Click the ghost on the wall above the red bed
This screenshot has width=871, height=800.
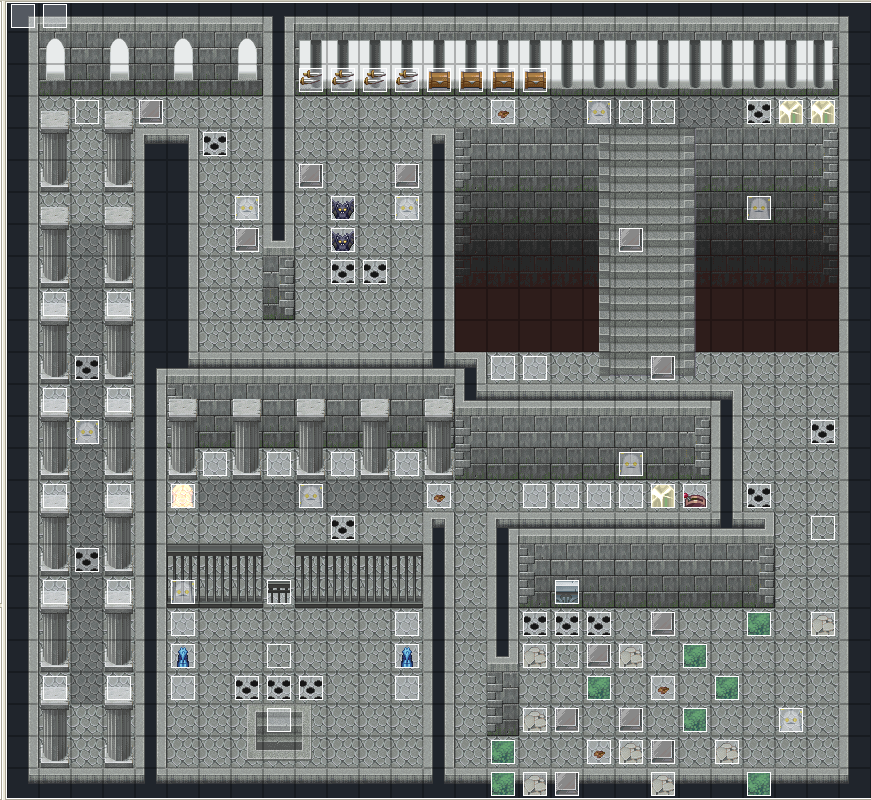tap(631, 464)
